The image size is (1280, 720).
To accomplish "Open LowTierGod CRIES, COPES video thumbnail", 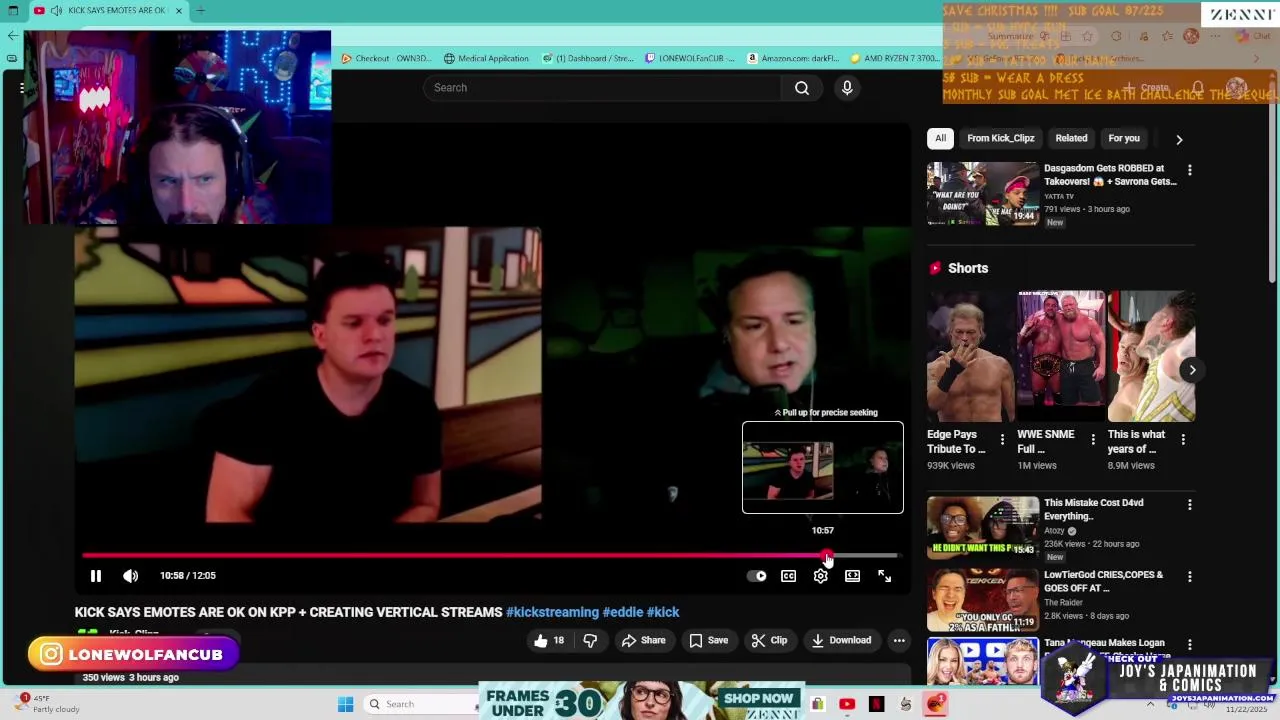I will pos(983,600).
